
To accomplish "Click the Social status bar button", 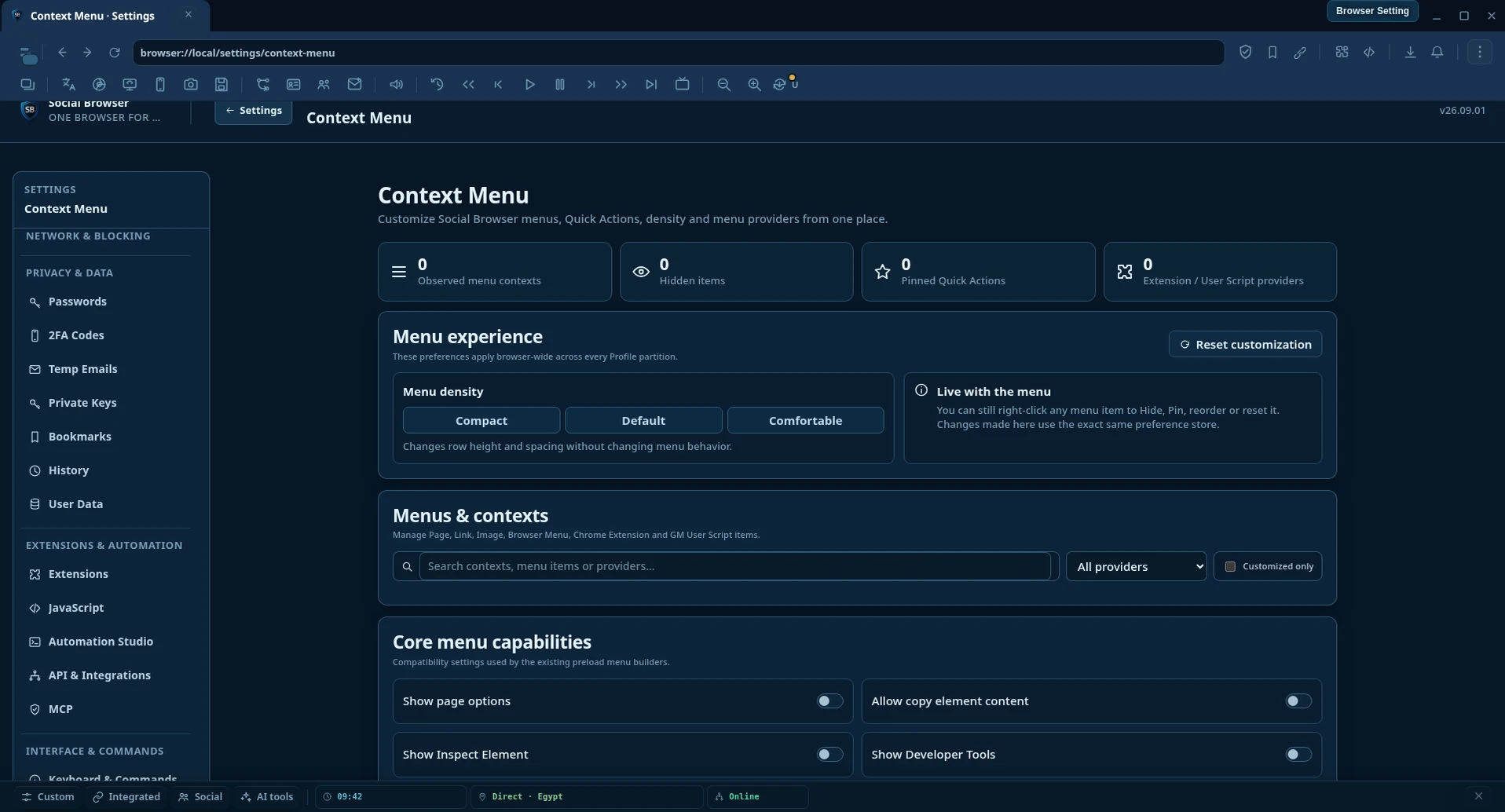I will pyautogui.click(x=200, y=797).
